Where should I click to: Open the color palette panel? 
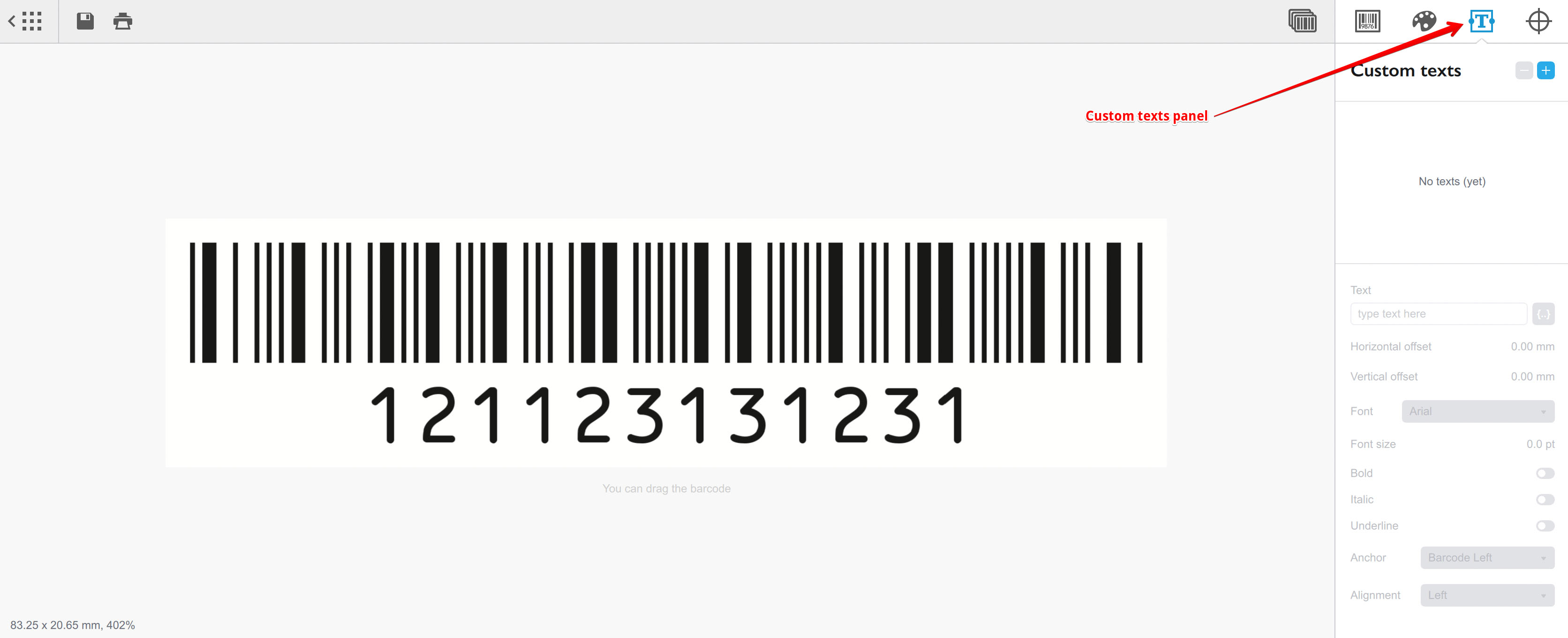(x=1423, y=21)
